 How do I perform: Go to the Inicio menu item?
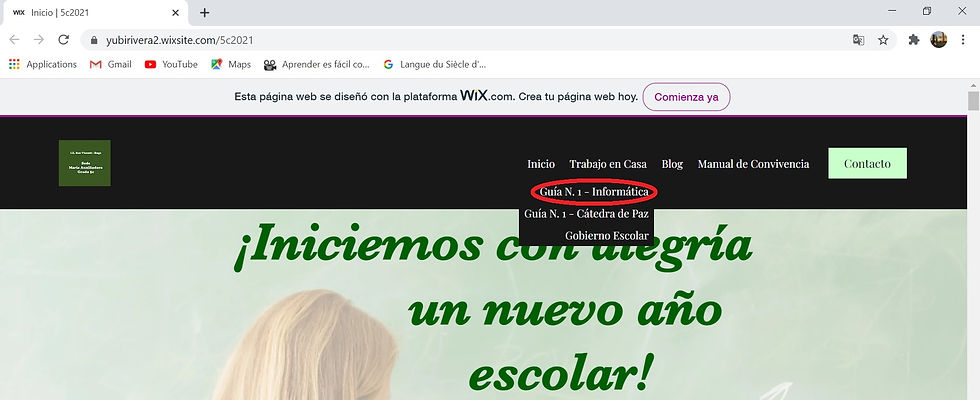[x=541, y=164]
